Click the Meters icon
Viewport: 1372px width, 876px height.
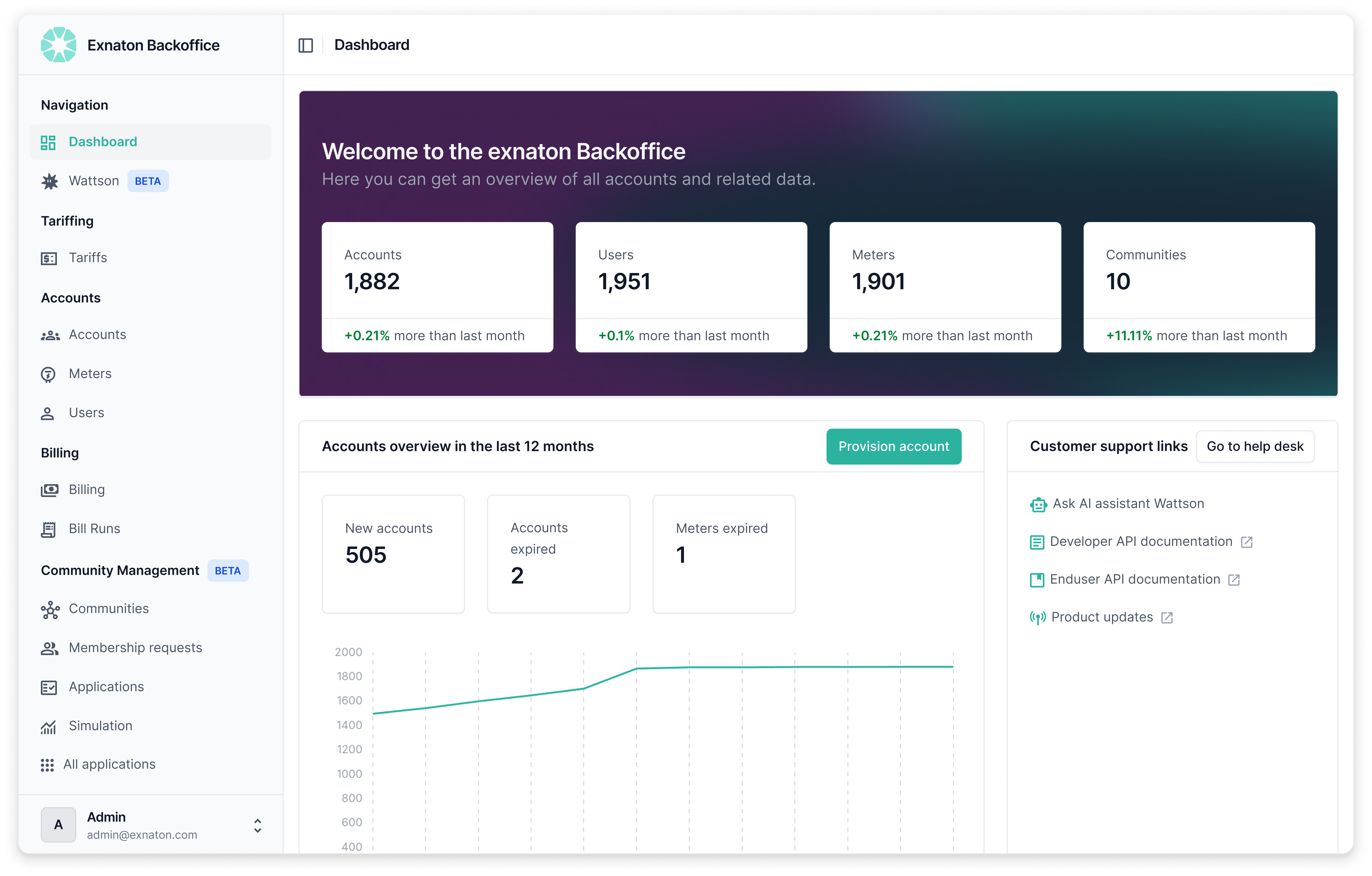tap(48, 374)
